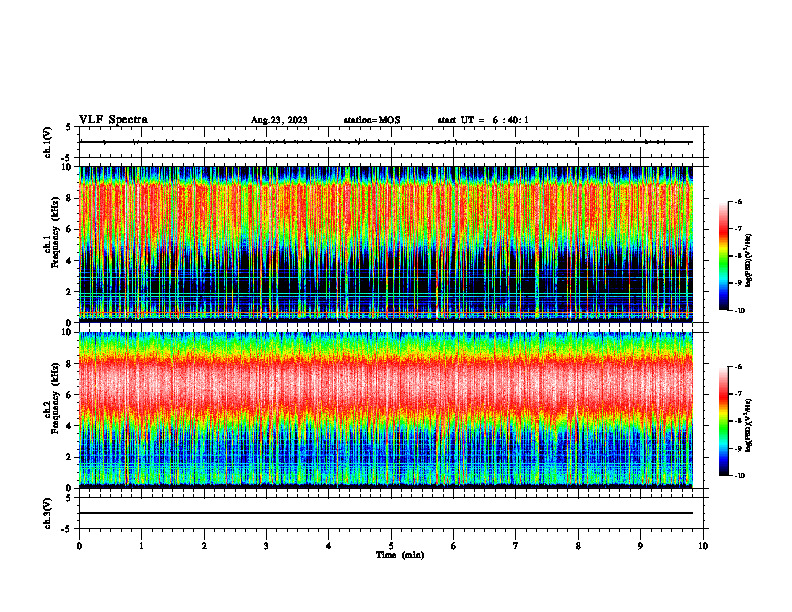This screenshot has height=612, width=792.
Task: Click the ch.1 spectrogram panel
Action: pyautogui.click(x=386, y=244)
